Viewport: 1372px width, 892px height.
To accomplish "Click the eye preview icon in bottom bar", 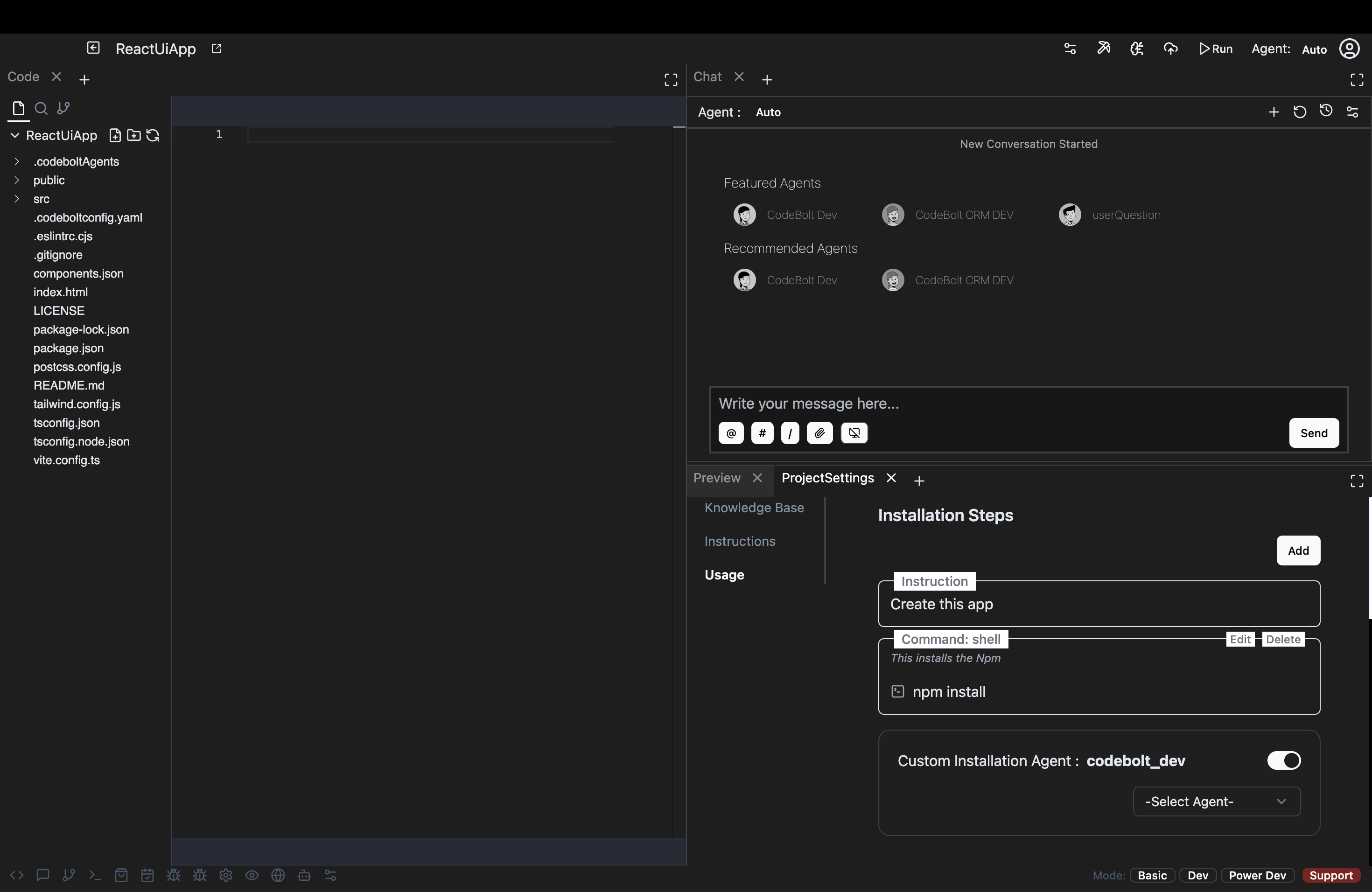I will (252, 875).
